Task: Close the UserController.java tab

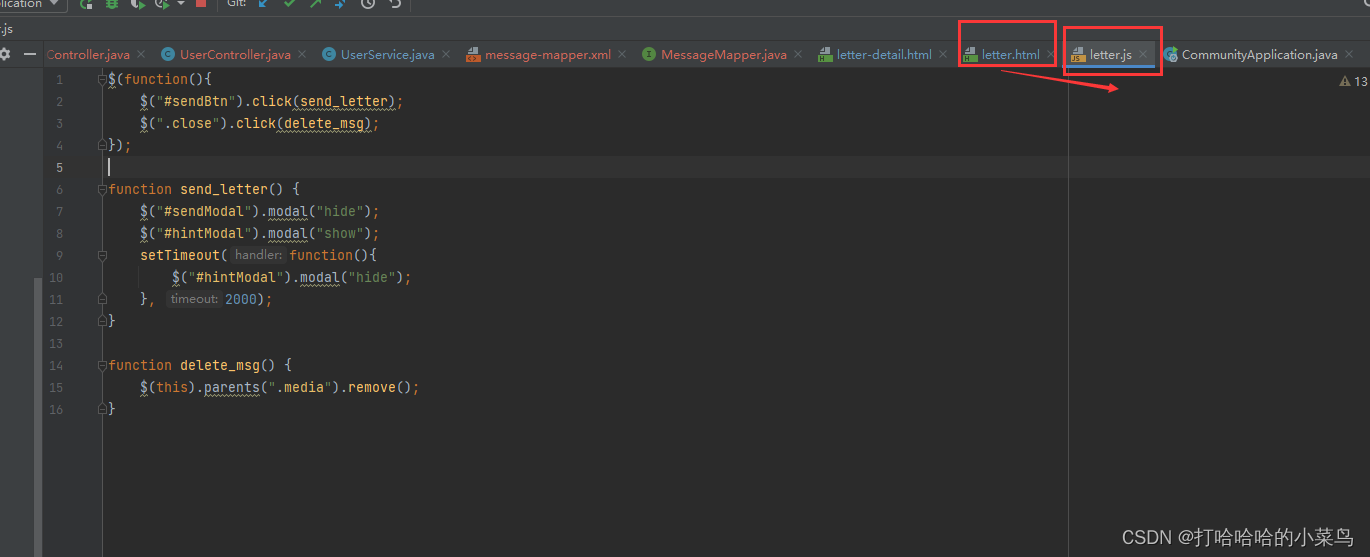Action: pyautogui.click(x=302, y=55)
